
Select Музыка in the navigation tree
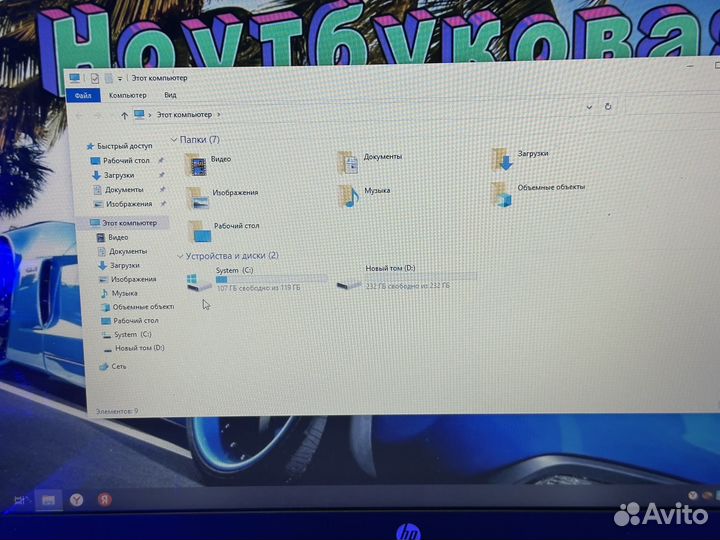119,293
